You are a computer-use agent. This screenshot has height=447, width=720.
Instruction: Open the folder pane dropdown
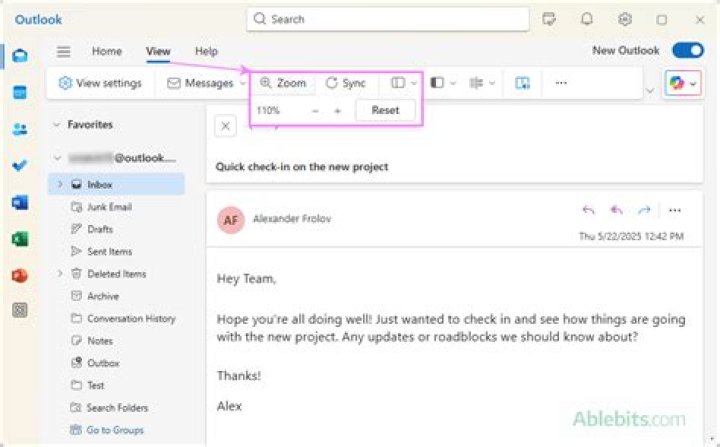click(x=443, y=83)
